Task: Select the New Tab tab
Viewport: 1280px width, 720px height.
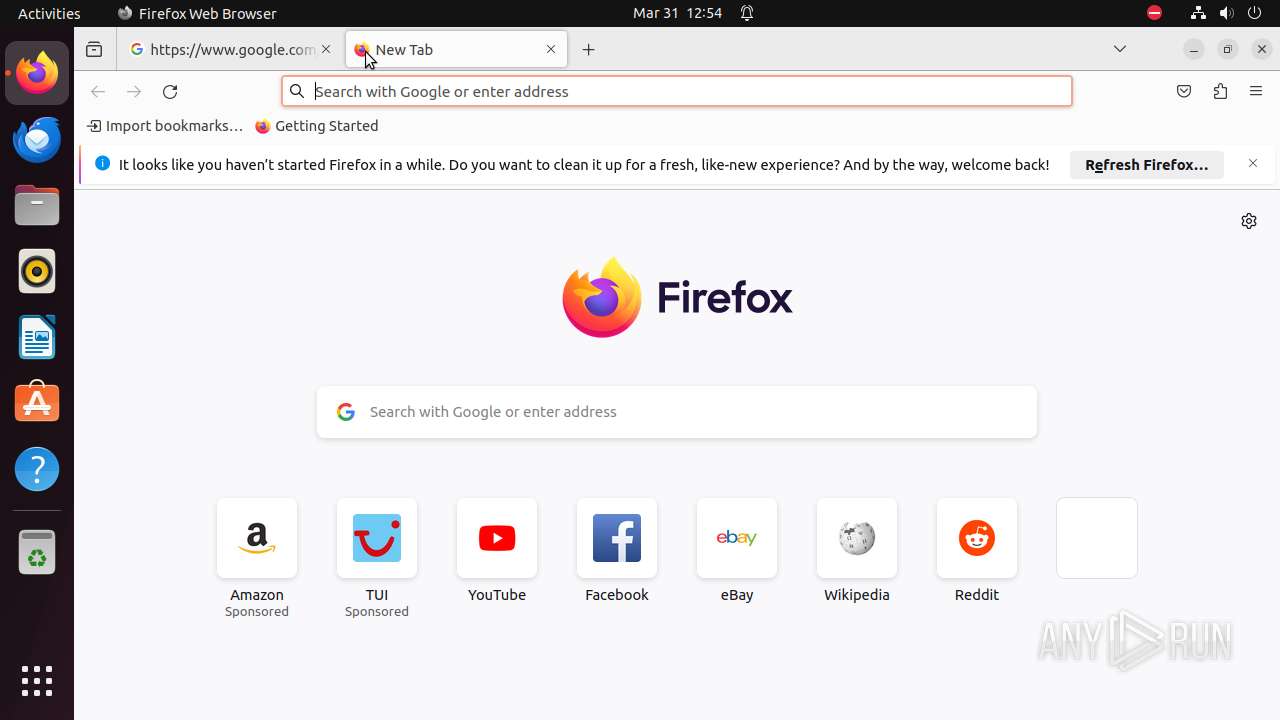Action: 456,49
